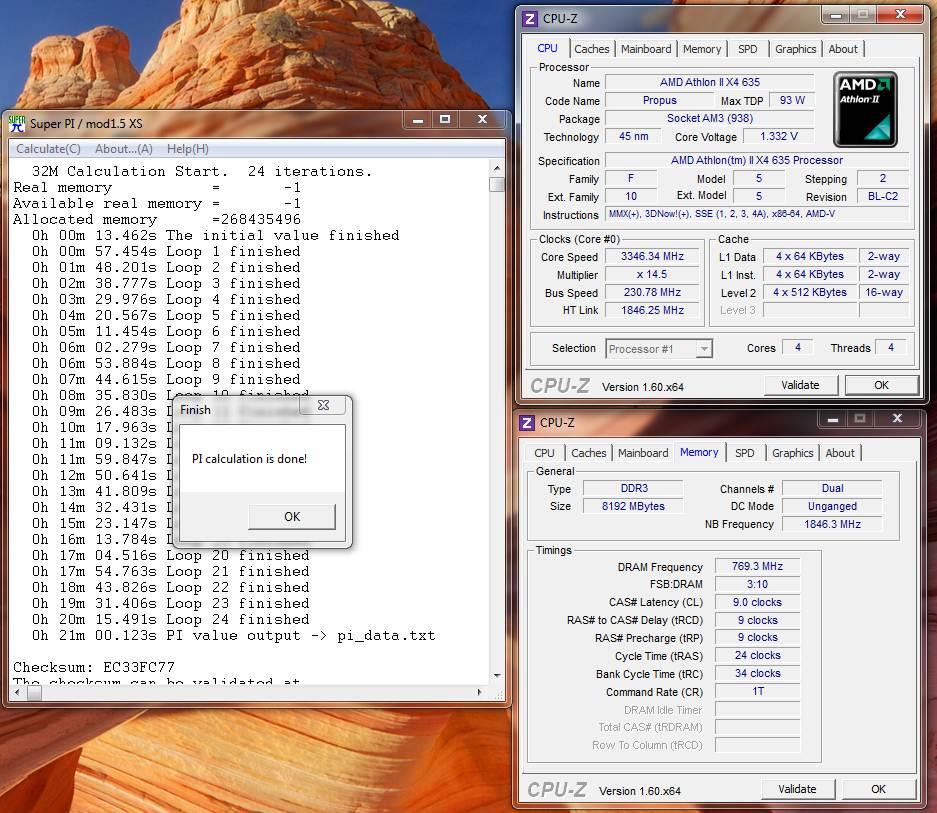Click the PI value output pi_data.txt line
Viewport: 937px width, 813px height.
coord(234,635)
